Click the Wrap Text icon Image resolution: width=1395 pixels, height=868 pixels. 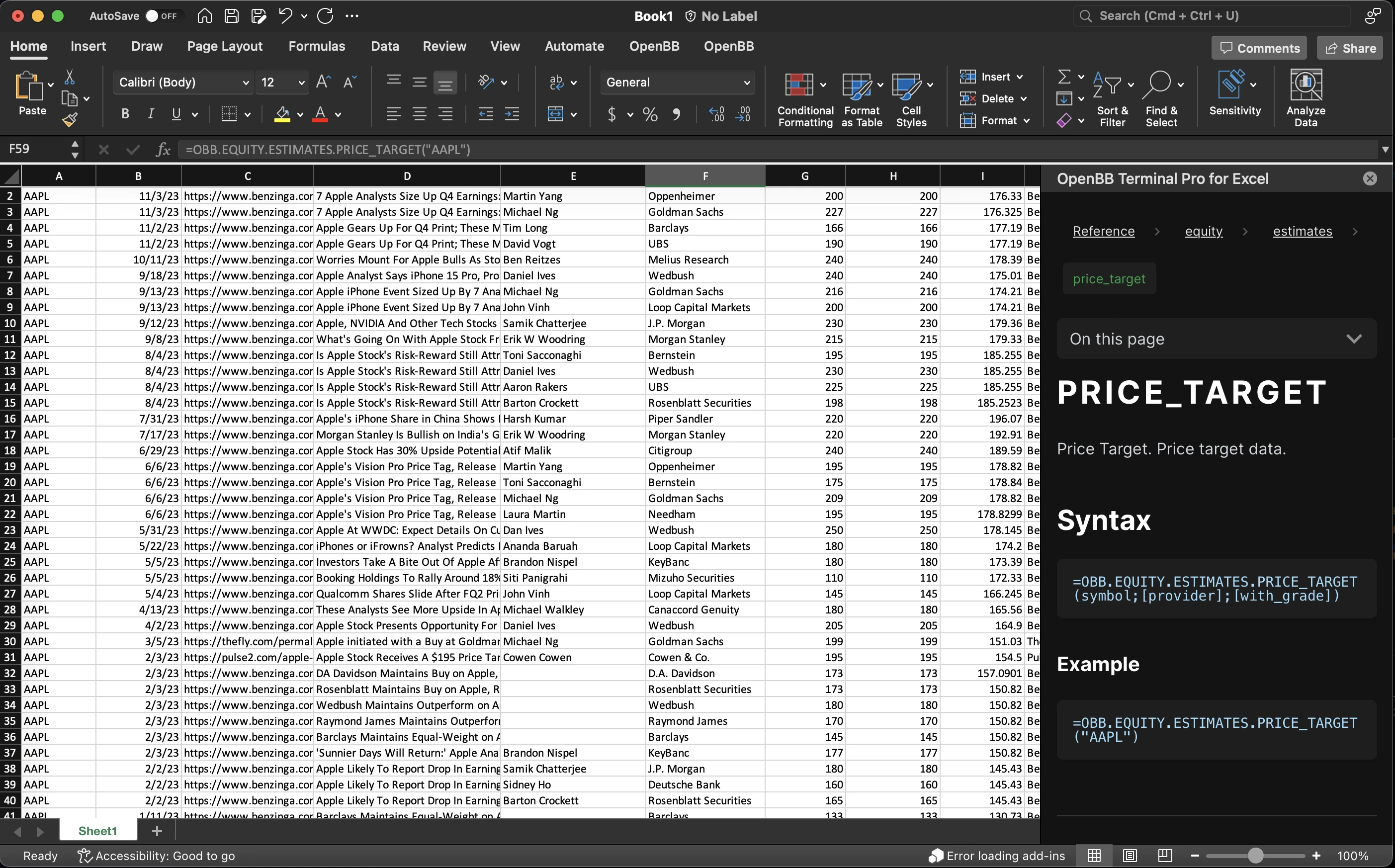(556, 82)
